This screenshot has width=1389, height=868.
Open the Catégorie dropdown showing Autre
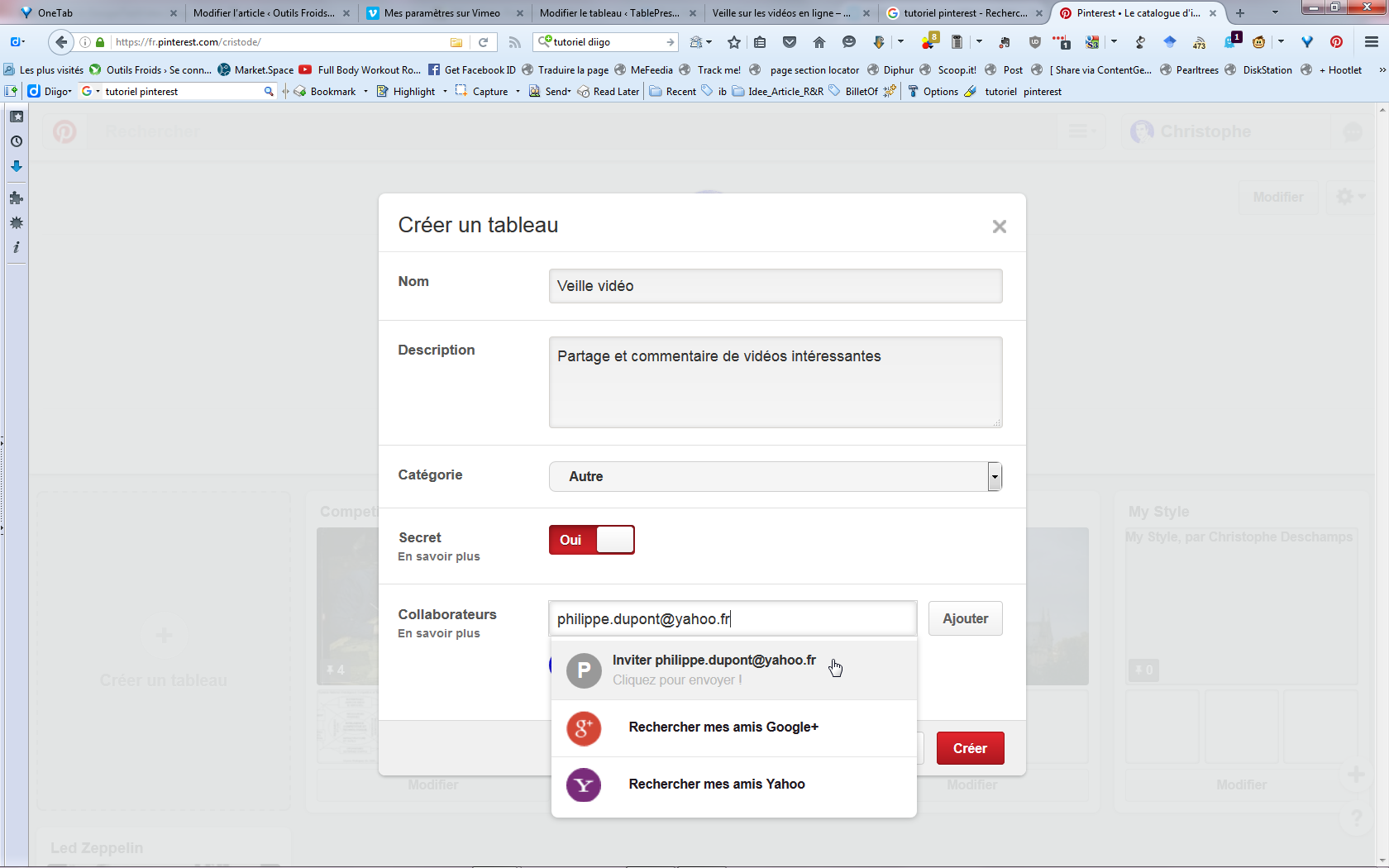(x=776, y=476)
